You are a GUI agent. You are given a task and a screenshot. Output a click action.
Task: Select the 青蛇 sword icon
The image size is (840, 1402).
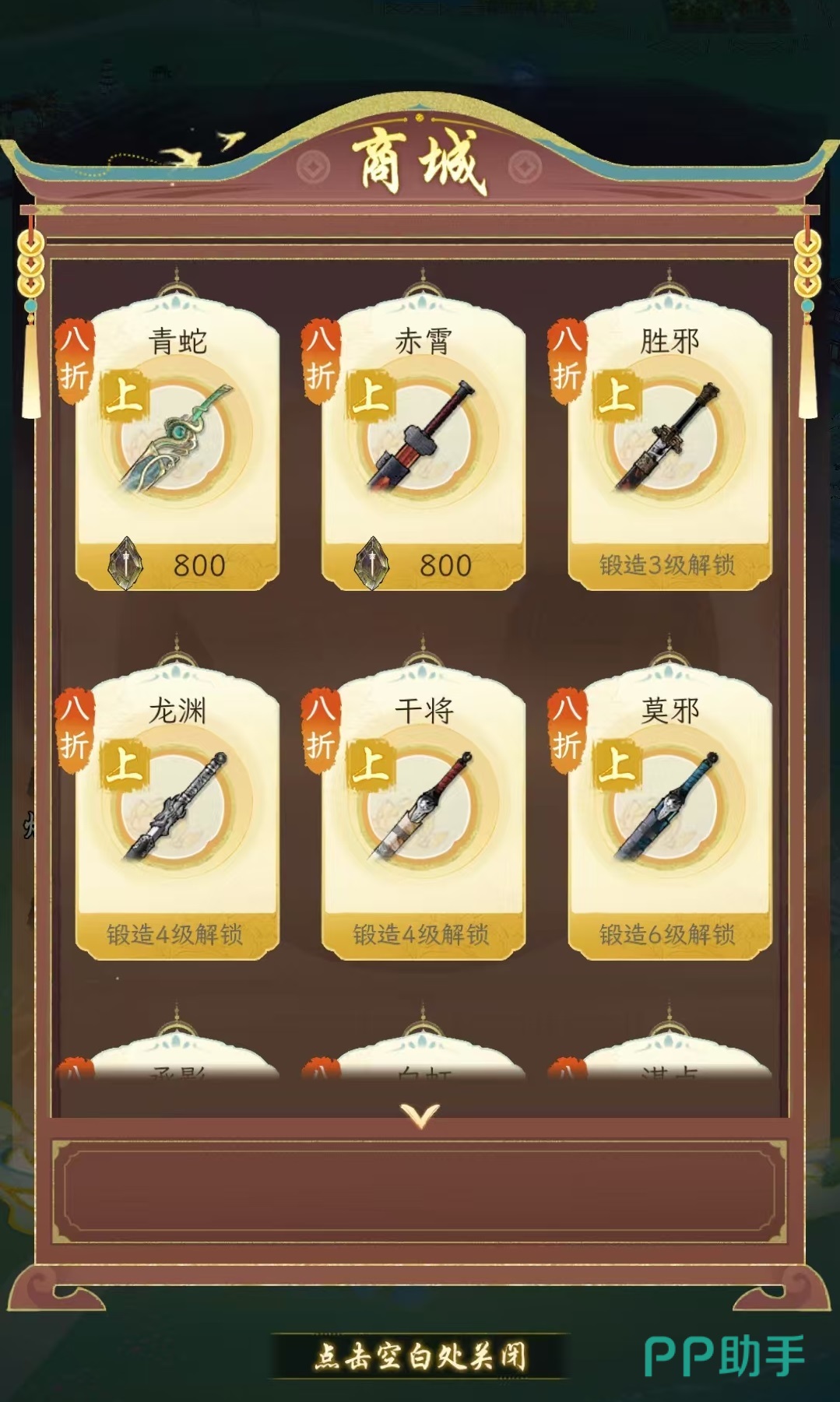[176, 434]
